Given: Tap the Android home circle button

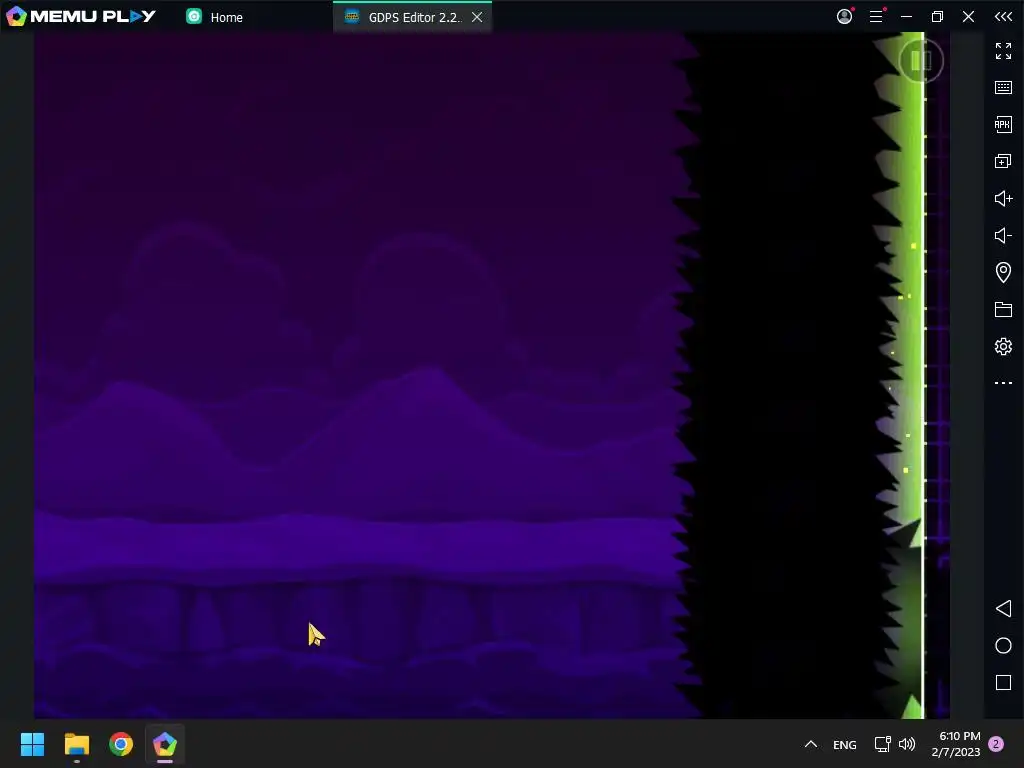Looking at the screenshot, I should click(x=1003, y=646).
